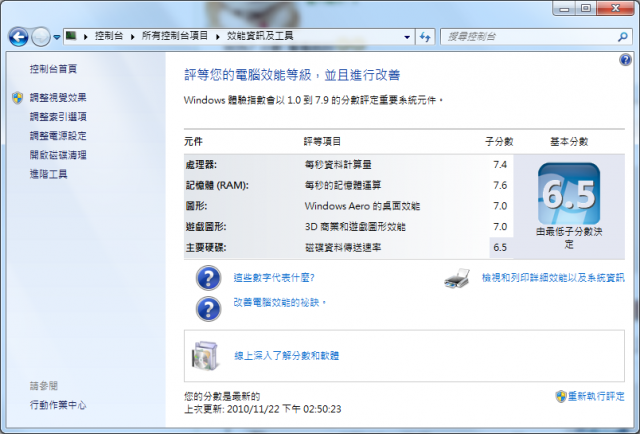Open 檢視和列印詳細效能以及系統資訊 link

point(553,278)
